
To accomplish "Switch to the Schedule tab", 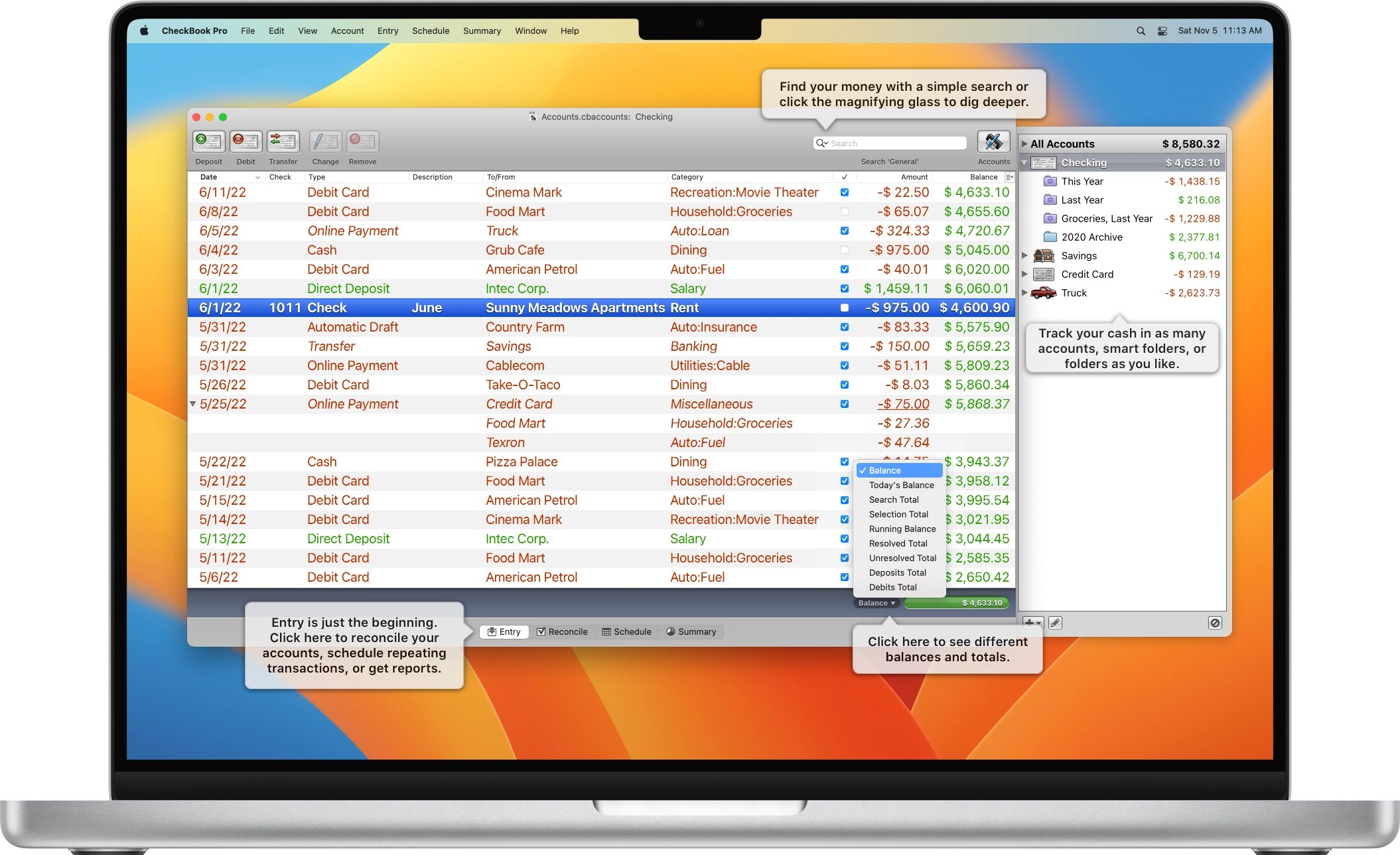I will coord(626,631).
